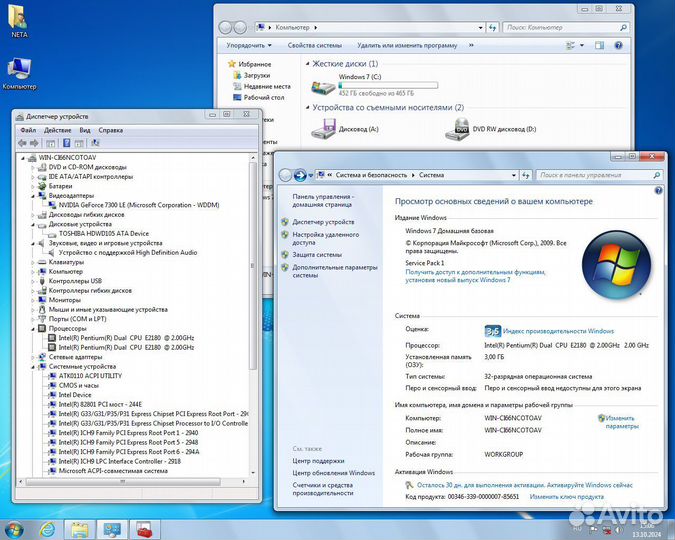Image resolution: width=675 pixels, height=540 pixels.
Task: Collapse the WIN-CI66NCOTOAV root node
Action: (x=23, y=158)
